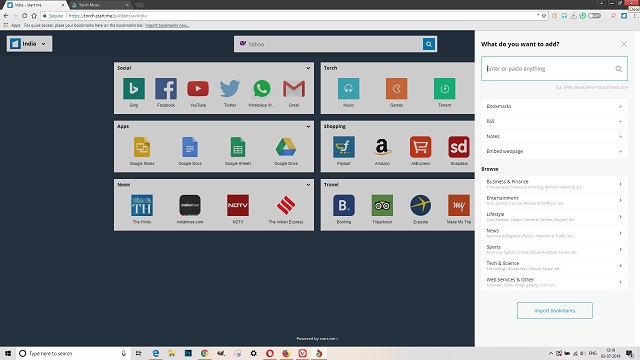Viewport: 640px width, 360px height.
Task: Open The Indian Express shortcut
Action: (286, 205)
